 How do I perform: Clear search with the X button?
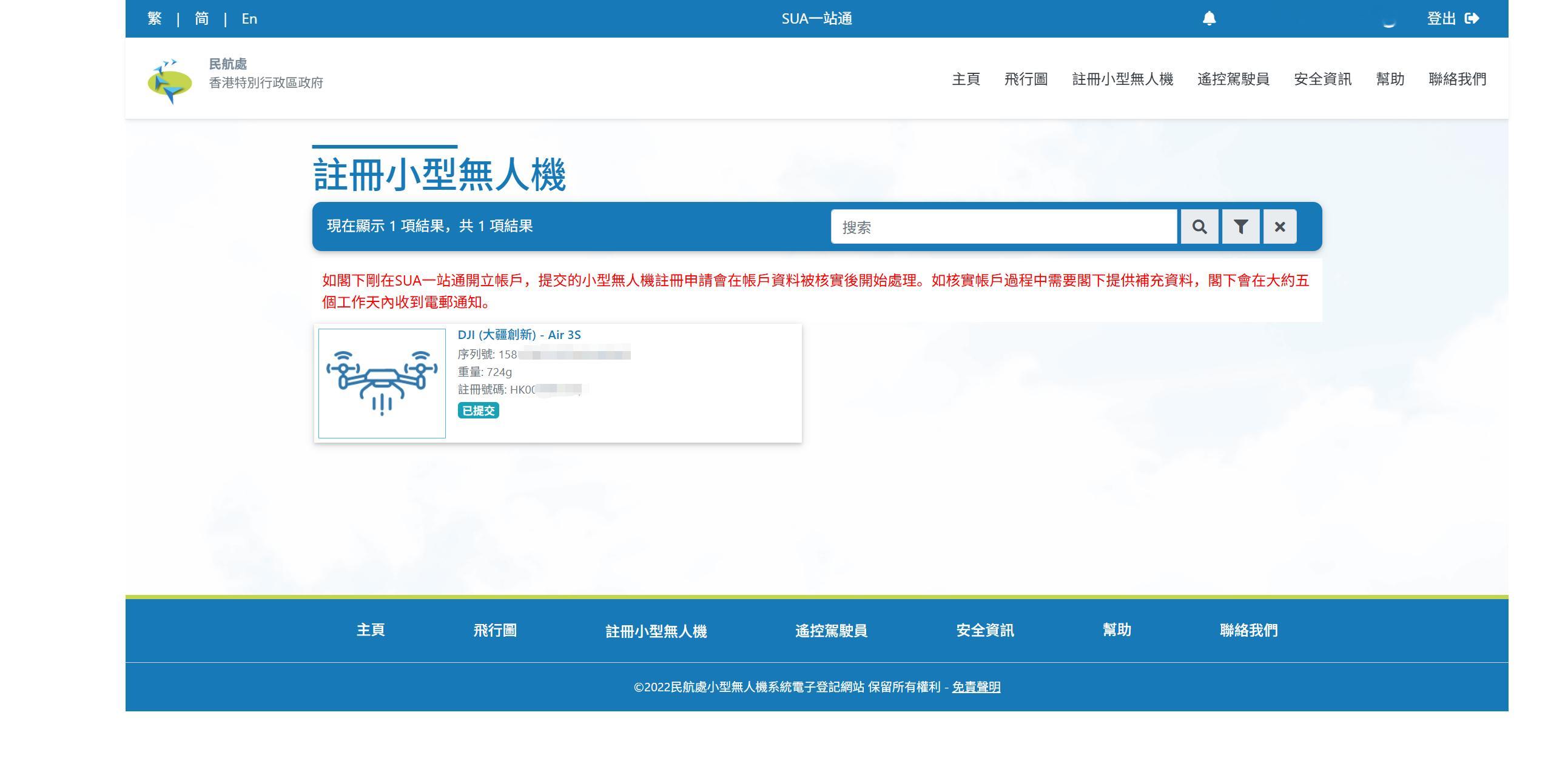coord(1279,227)
